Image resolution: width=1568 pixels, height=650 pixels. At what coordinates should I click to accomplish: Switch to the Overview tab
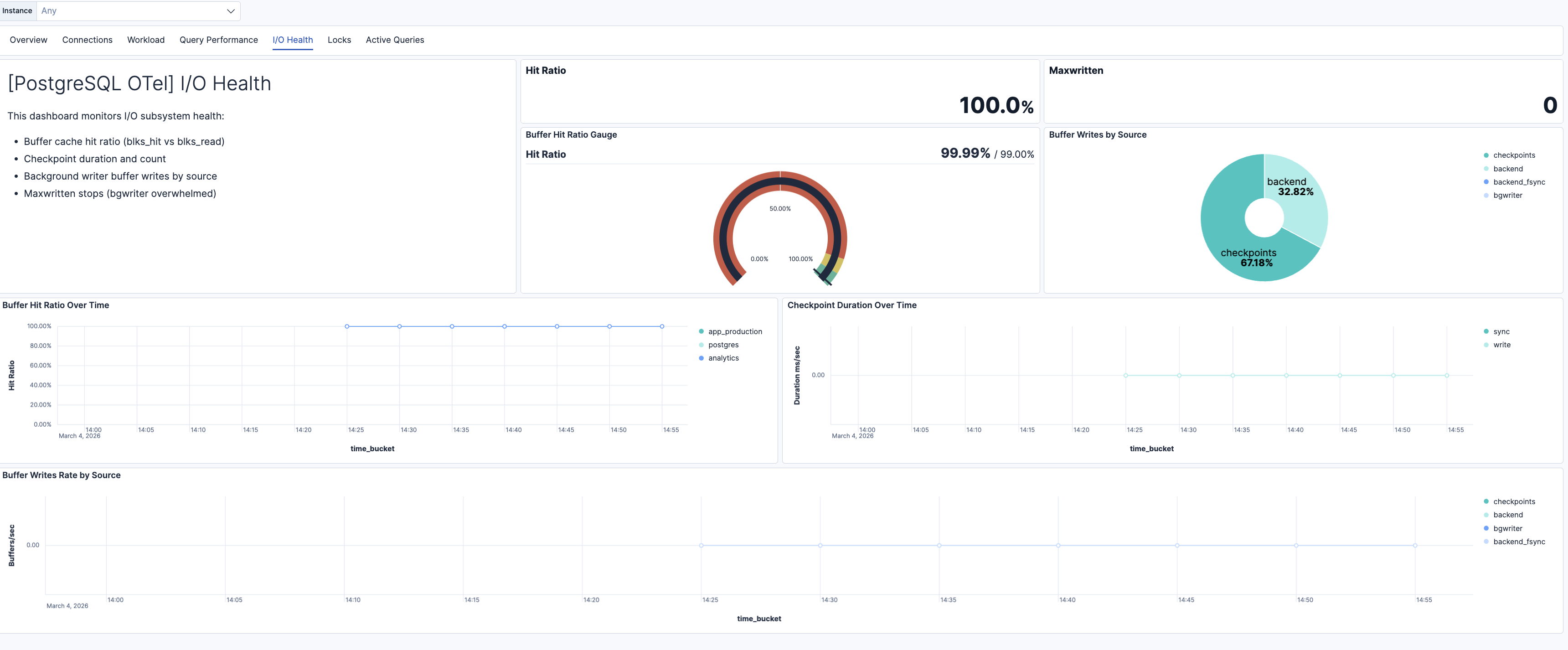coord(28,40)
